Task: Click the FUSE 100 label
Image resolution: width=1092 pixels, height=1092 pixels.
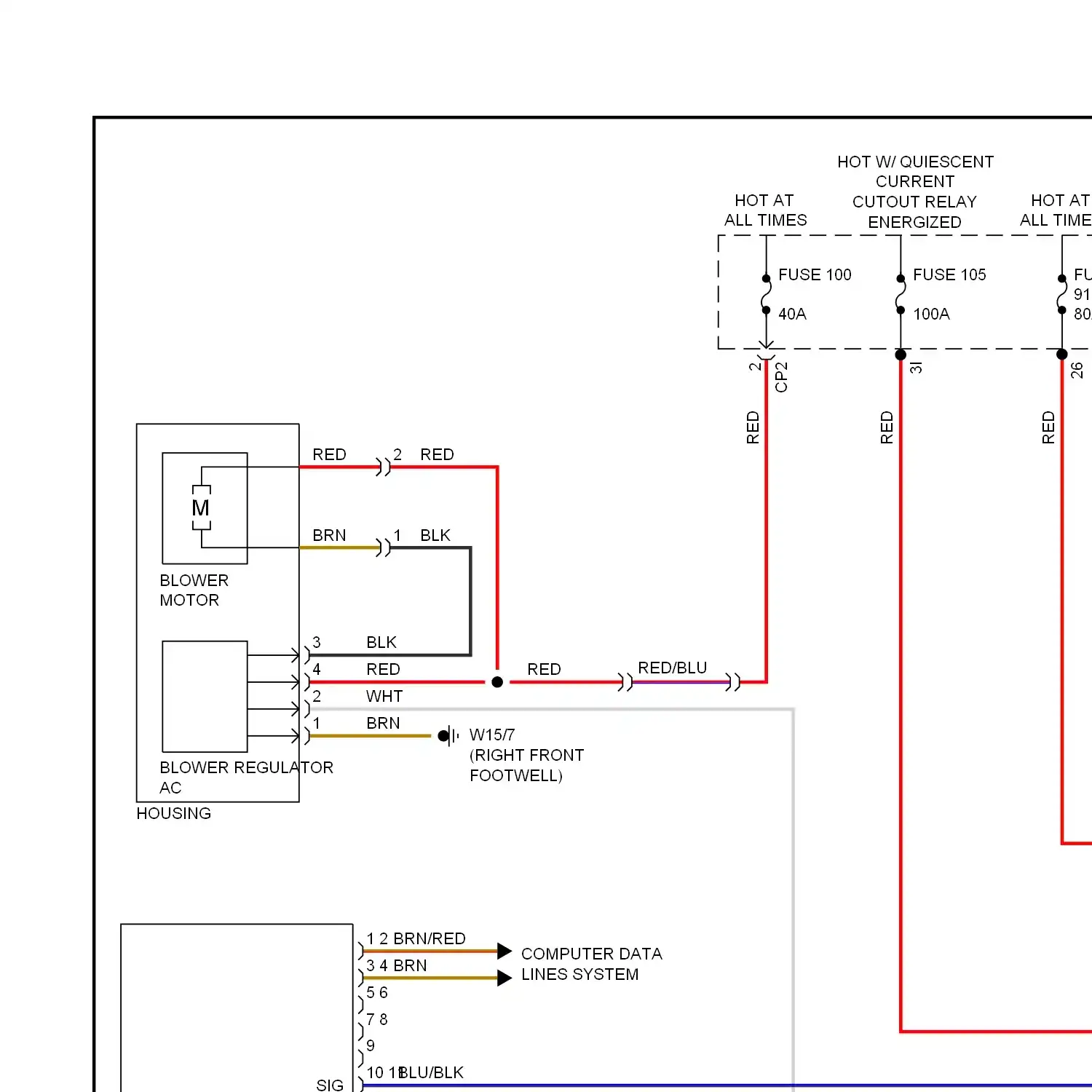Action: 815,274
